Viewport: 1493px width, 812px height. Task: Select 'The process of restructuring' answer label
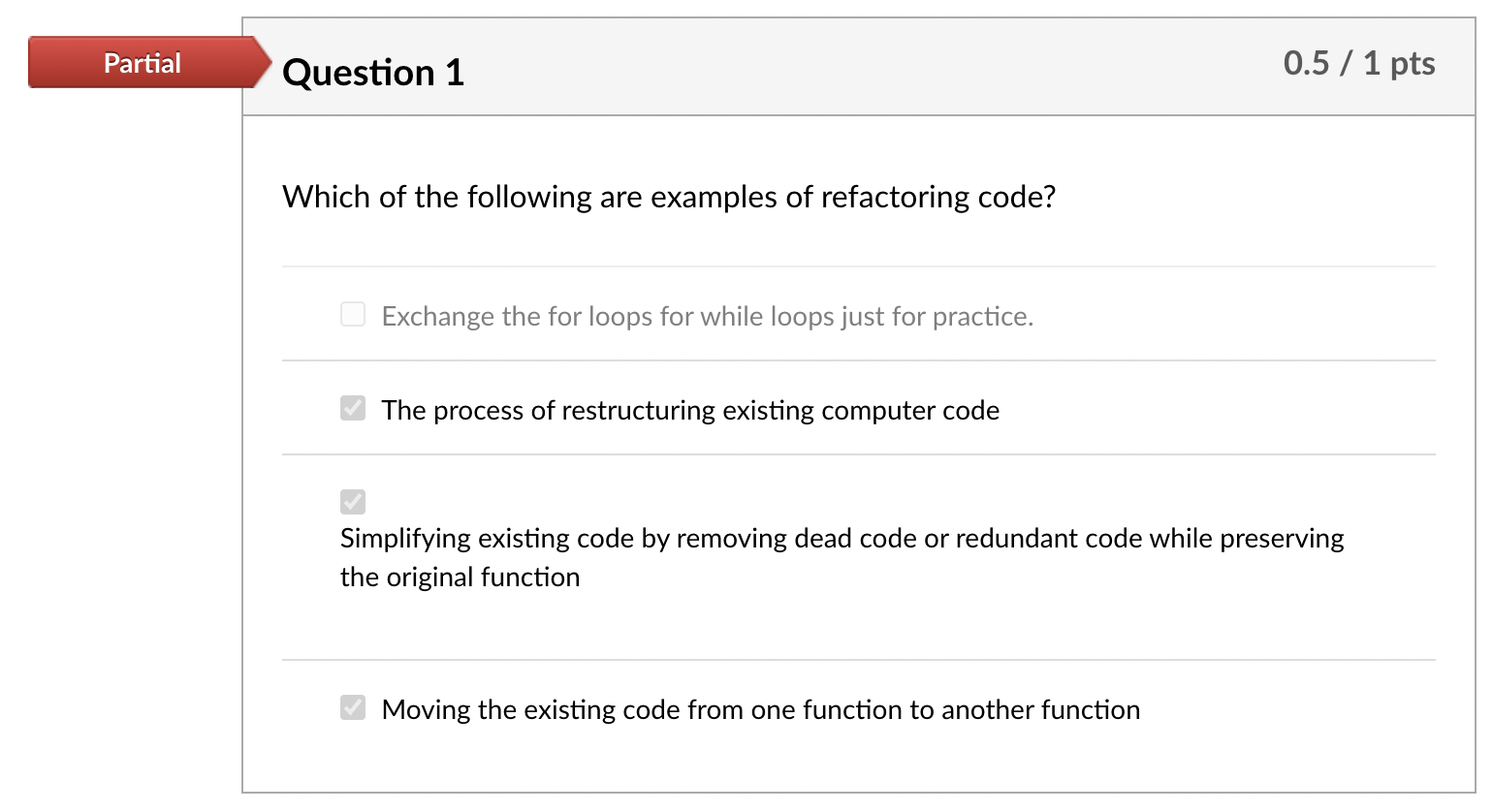690,410
